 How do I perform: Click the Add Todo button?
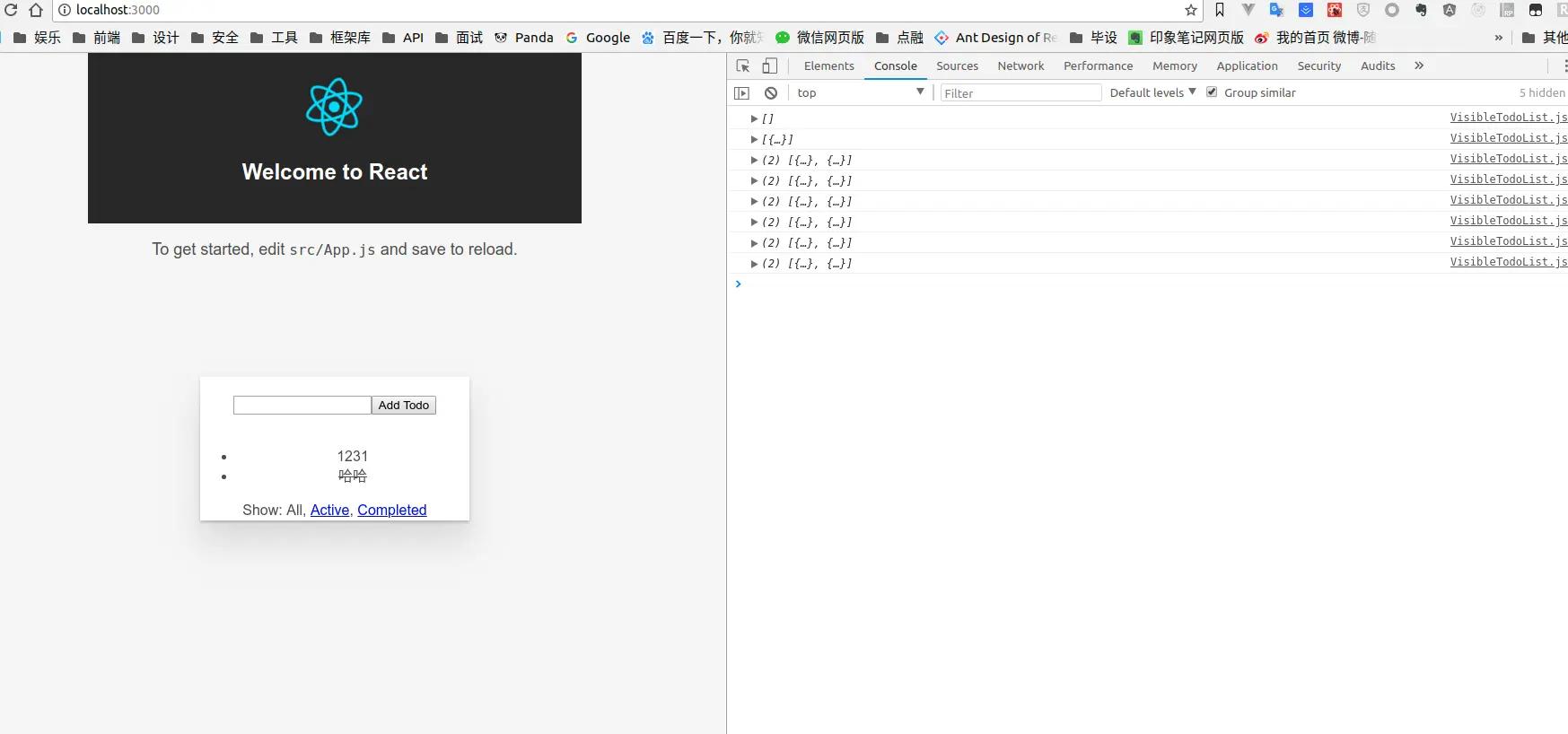(403, 406)
